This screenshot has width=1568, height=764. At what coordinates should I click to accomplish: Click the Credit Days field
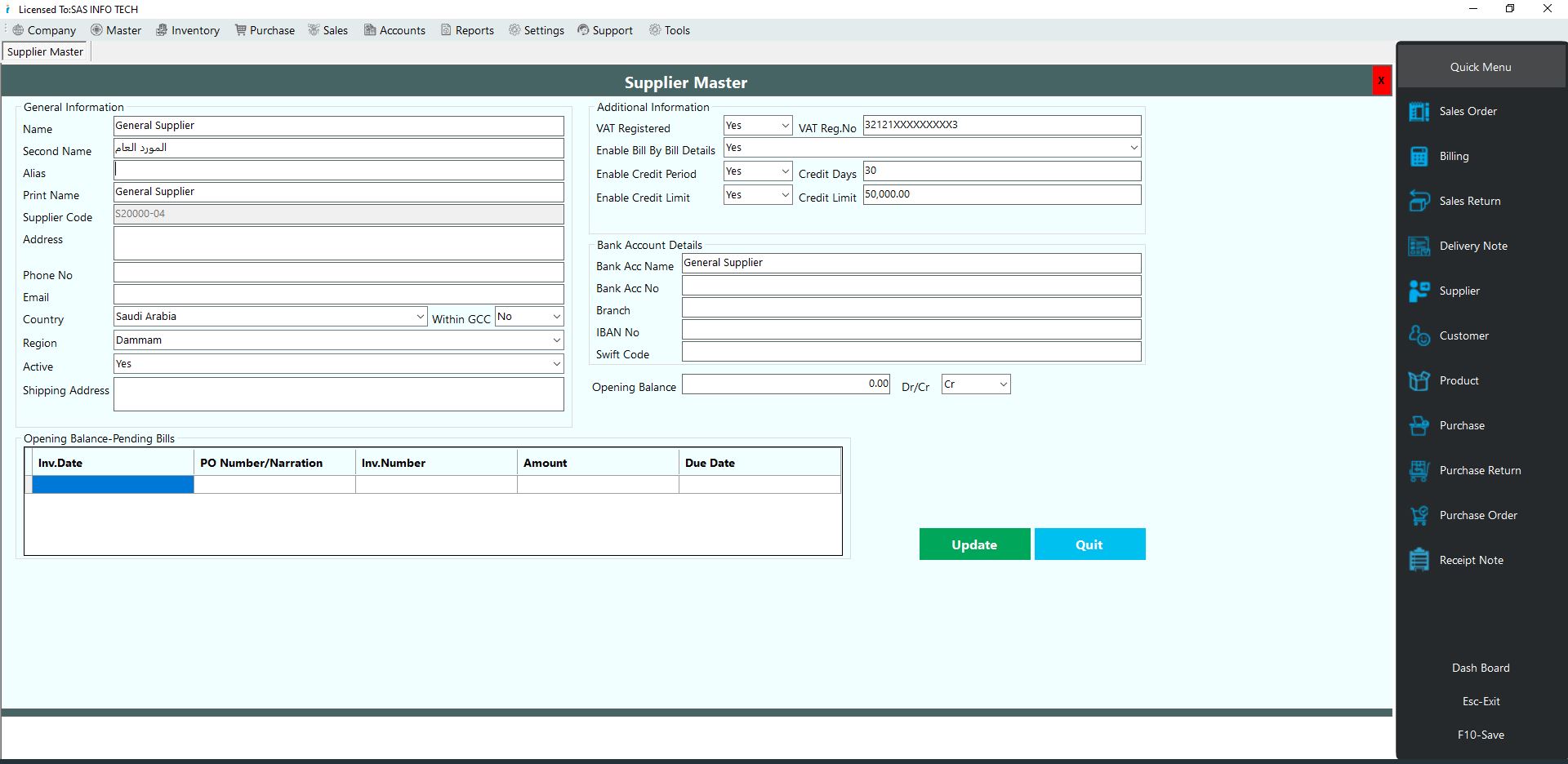pyautogui.click(x=1002, y=171)
